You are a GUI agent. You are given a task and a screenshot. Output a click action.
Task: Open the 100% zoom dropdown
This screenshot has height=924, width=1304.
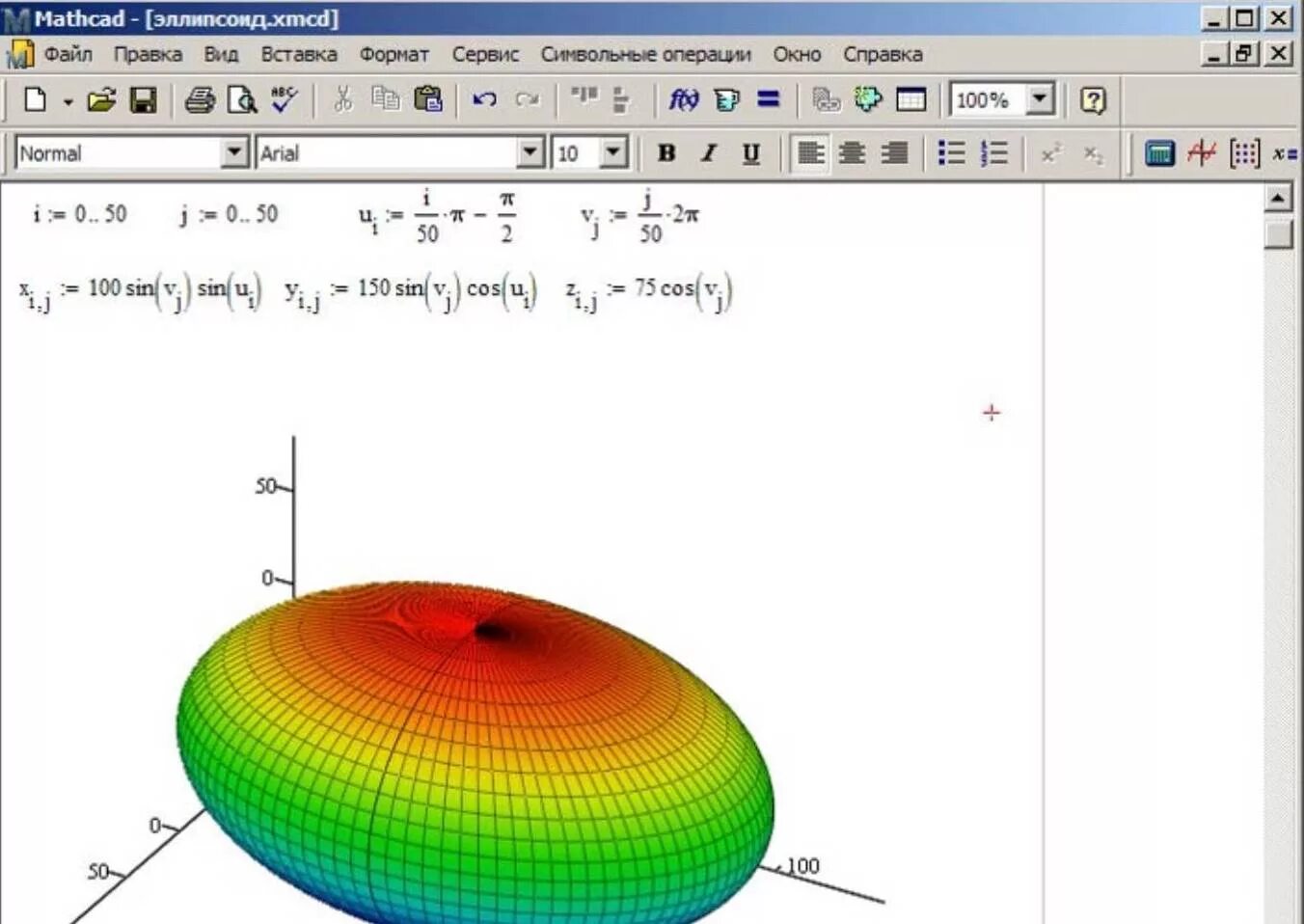1039,99
